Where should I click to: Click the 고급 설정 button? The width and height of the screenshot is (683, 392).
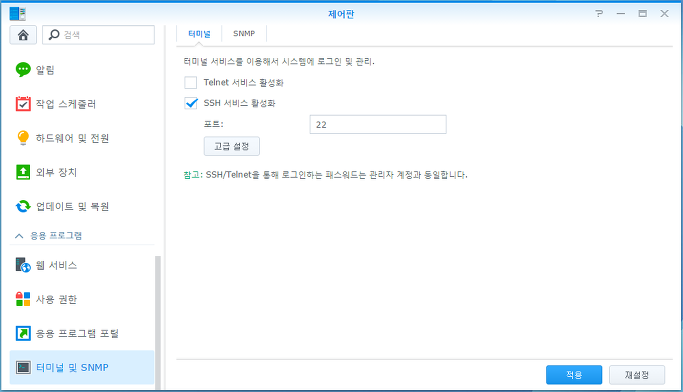pos(232,146)
